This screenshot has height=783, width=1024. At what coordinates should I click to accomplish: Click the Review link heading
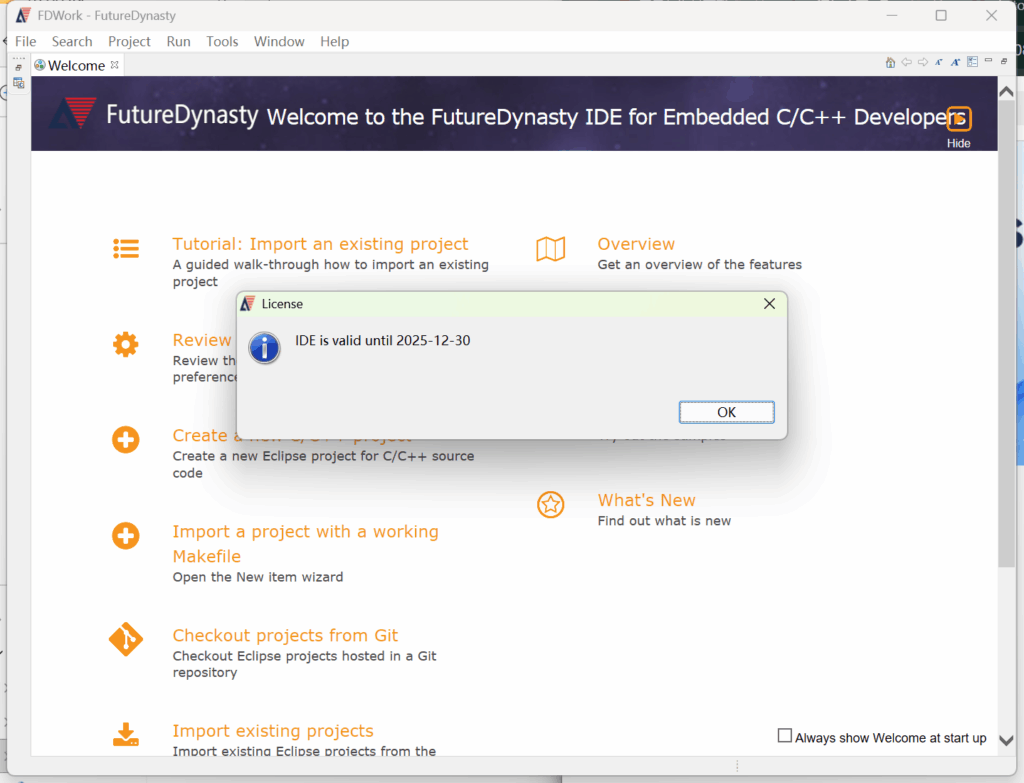pyautogui.click(x=202, y=340)
